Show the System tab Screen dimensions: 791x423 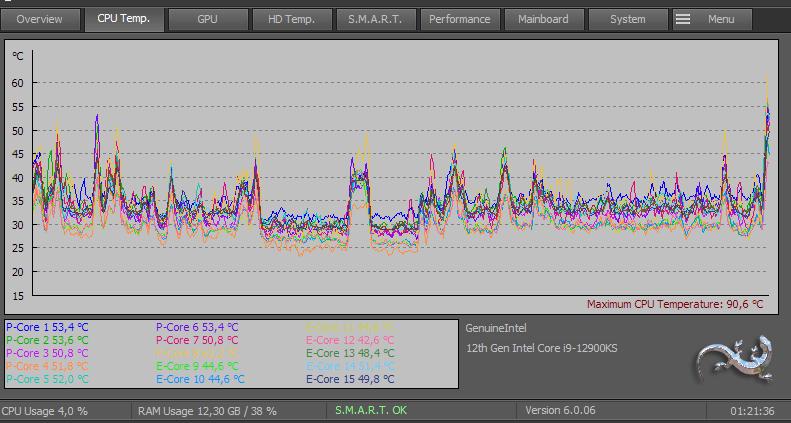(627, 19)
